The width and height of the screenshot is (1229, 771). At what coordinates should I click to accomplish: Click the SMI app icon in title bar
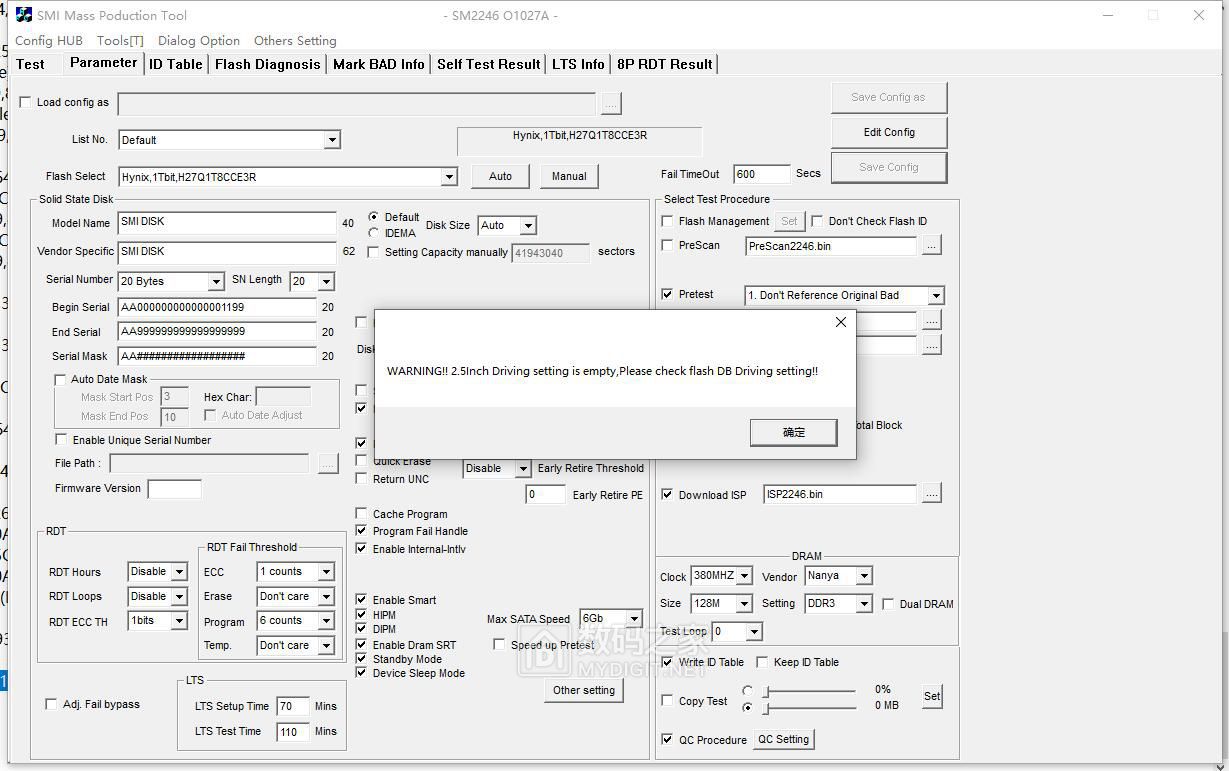coord(23,15)
